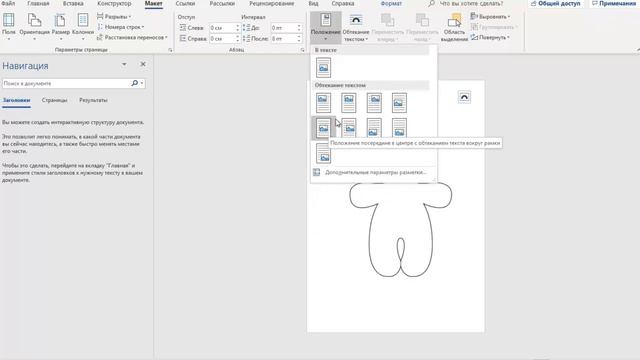
Task: Open Параметры страницы dialog launcher
Action: pyautogui.click(x=170, y=50)
